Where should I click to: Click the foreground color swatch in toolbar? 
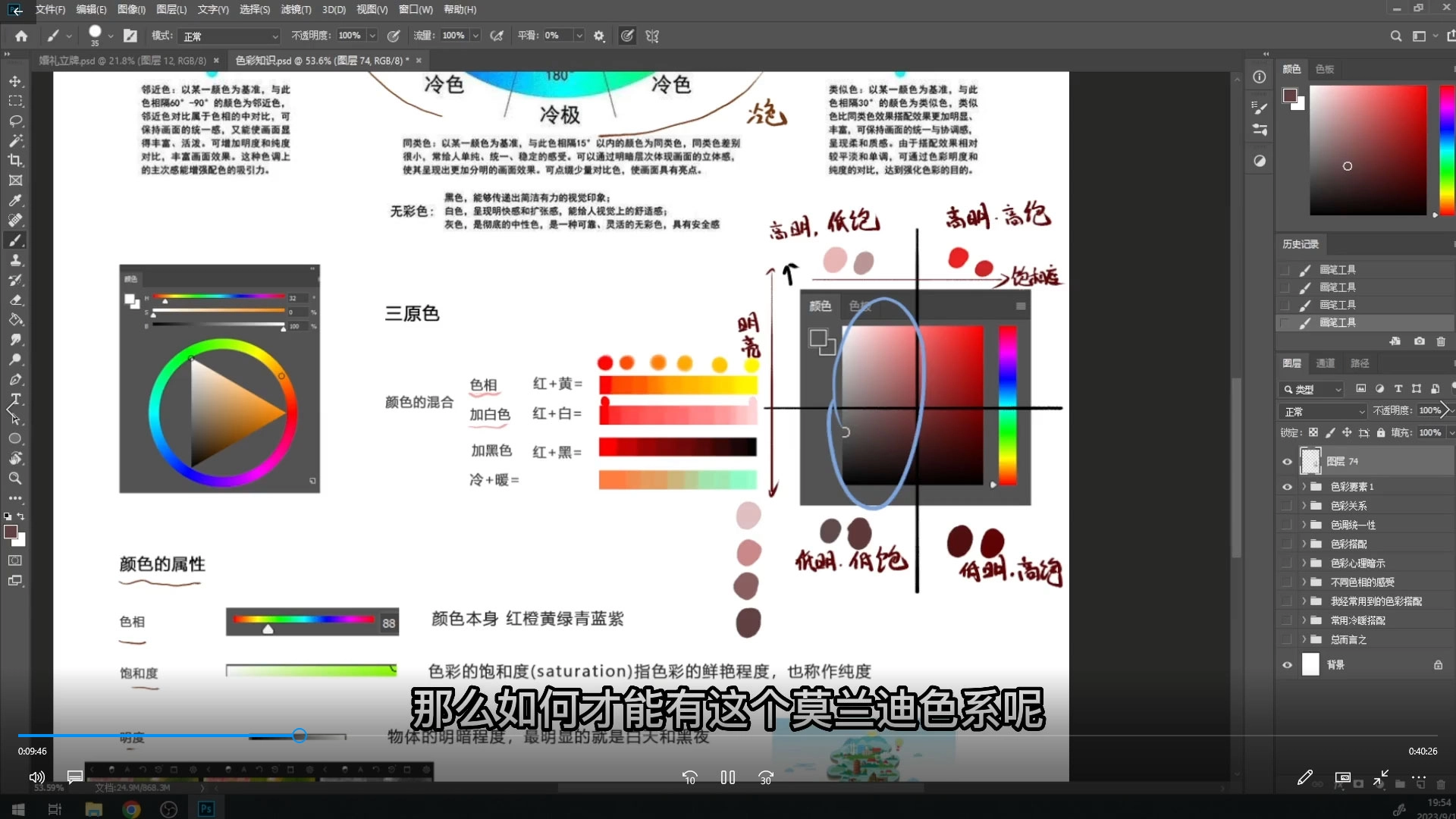11,532
